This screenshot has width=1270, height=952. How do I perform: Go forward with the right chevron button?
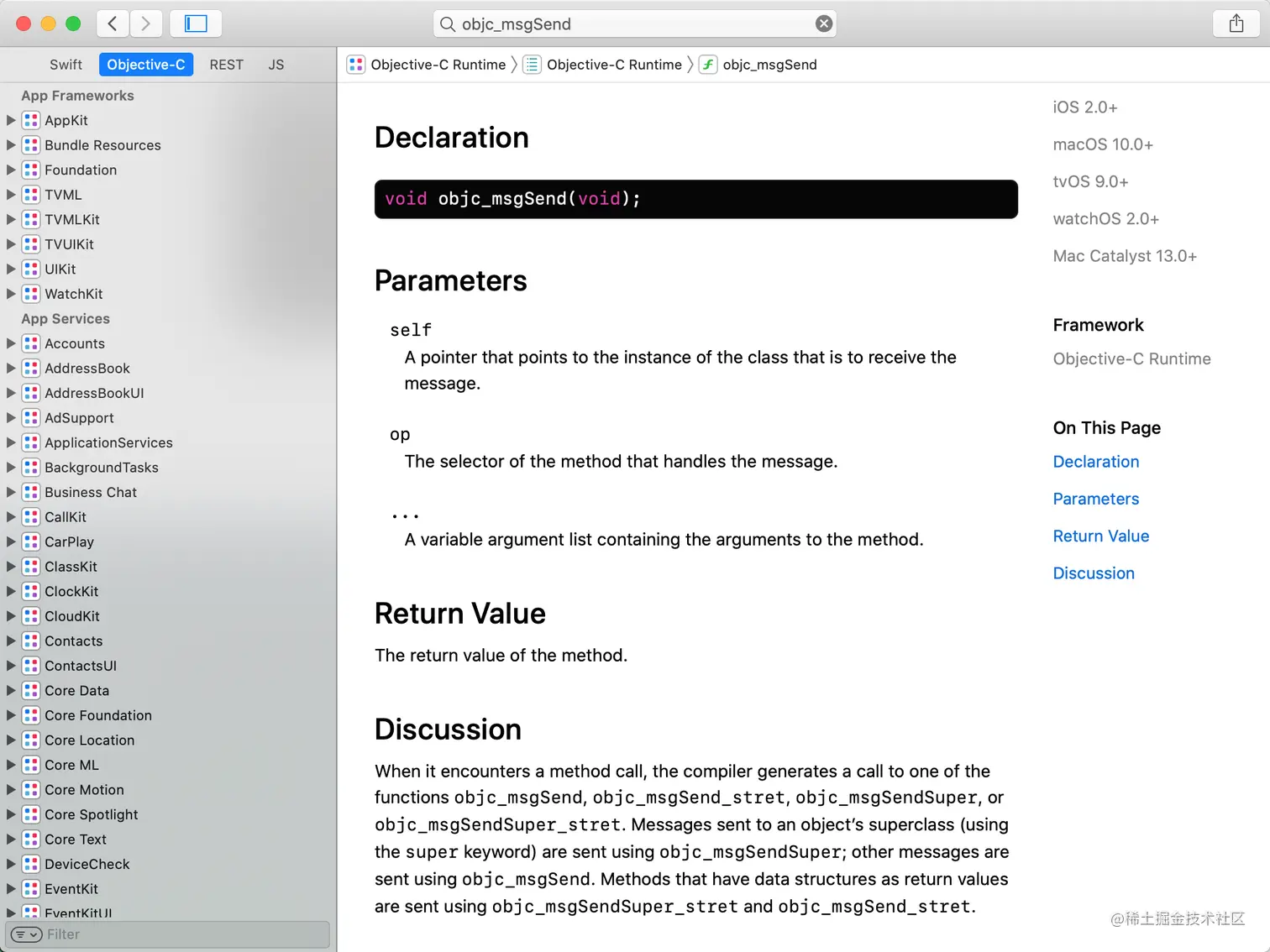145,24
